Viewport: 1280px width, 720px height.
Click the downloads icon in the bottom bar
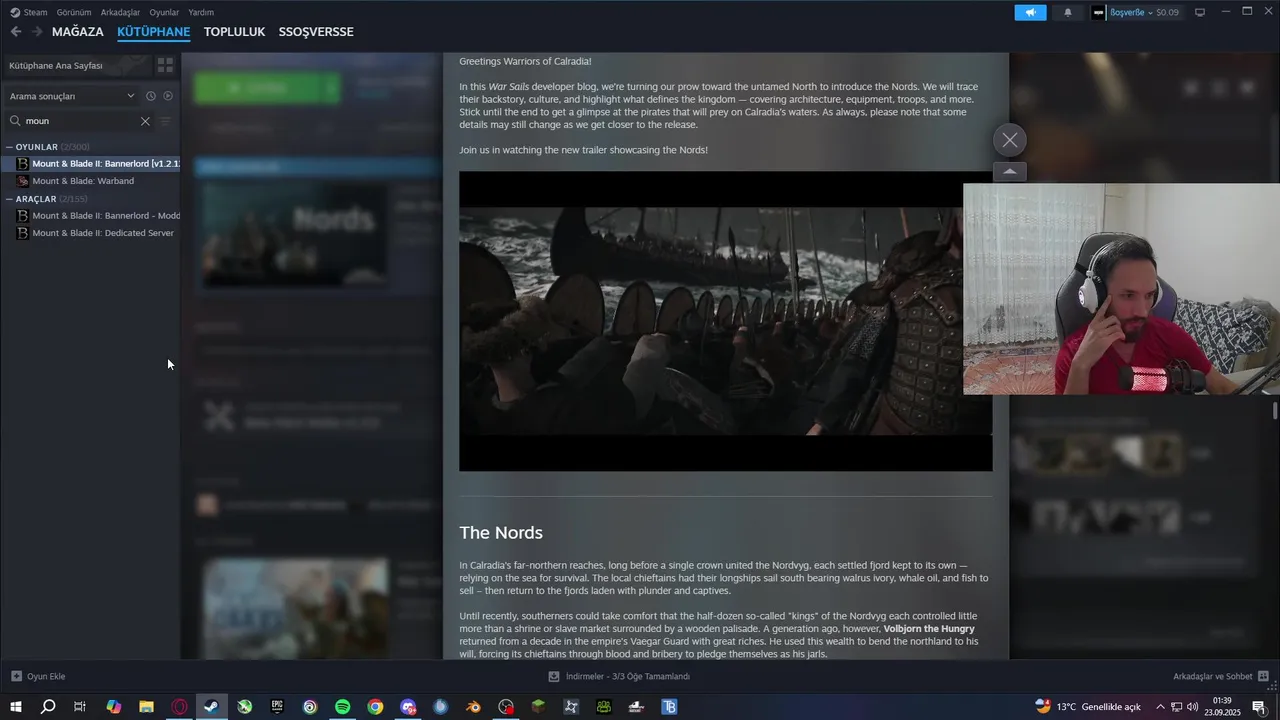(x=554, y=676)
